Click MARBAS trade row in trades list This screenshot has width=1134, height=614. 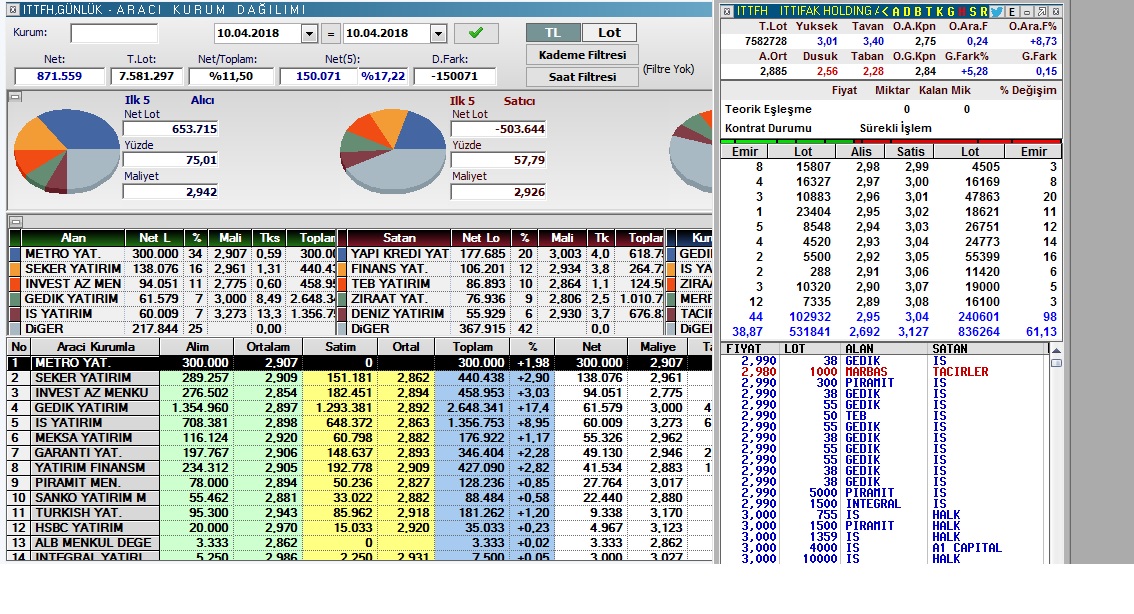point(884,372)
